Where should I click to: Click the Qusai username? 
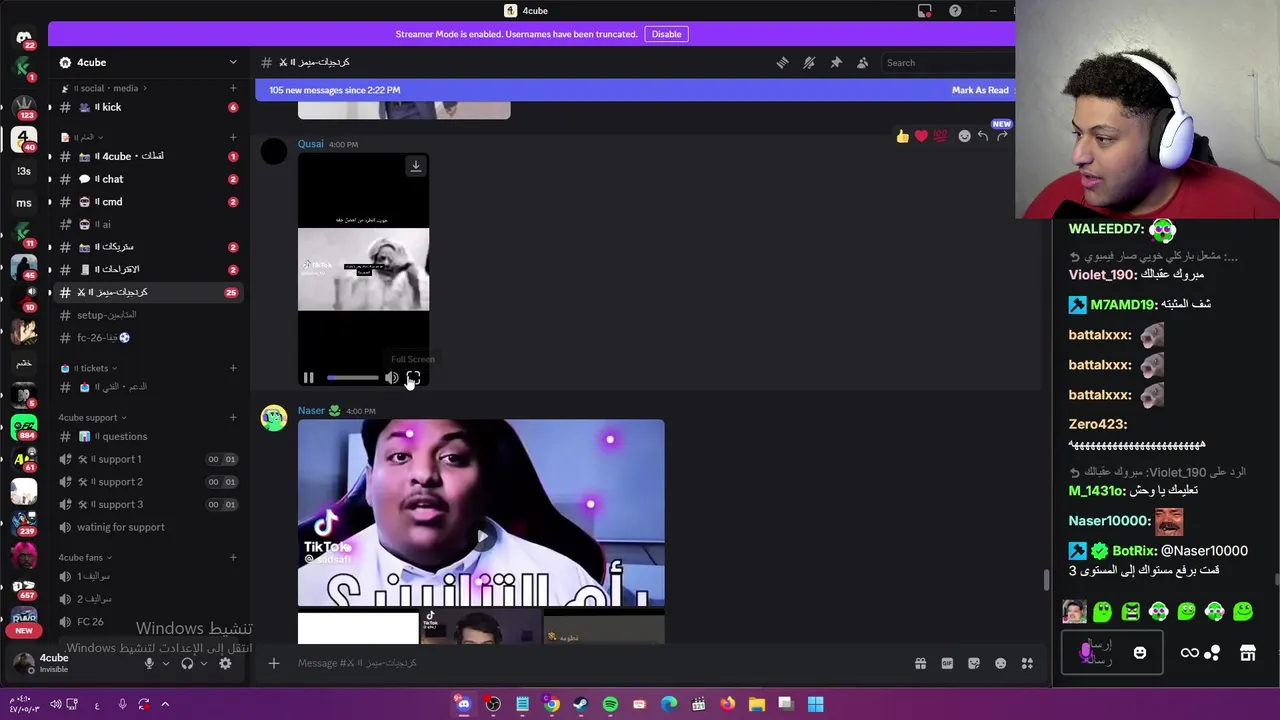[310, 144]
